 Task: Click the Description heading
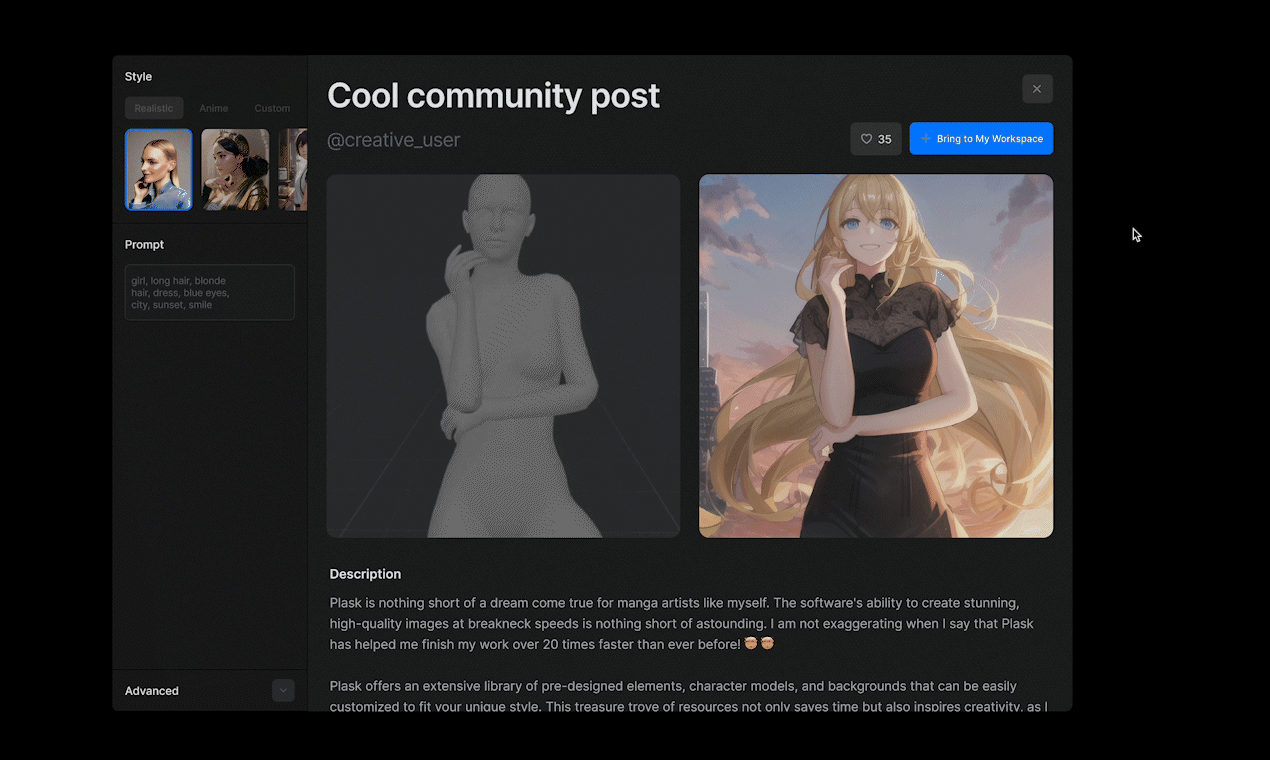[x=365, y=574]
